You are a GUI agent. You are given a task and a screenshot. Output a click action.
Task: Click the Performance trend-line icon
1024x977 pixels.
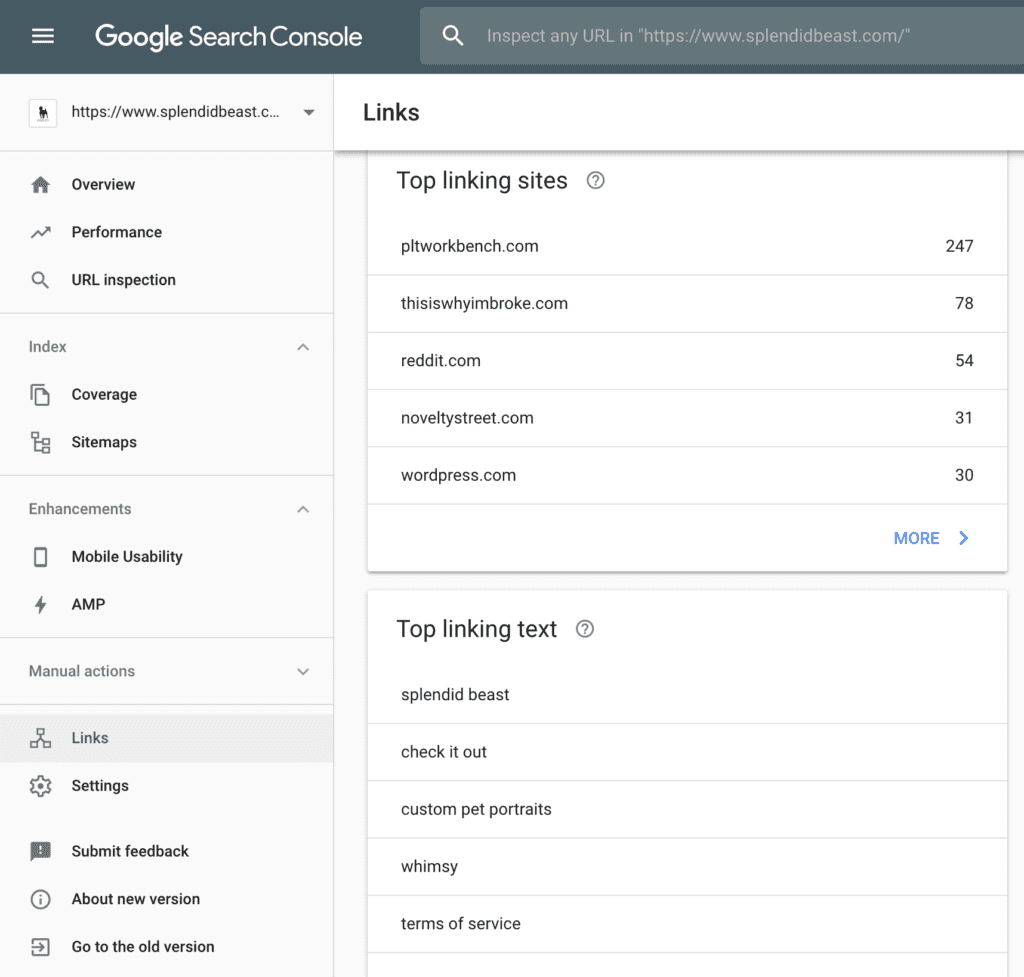[x=40, y=232]
